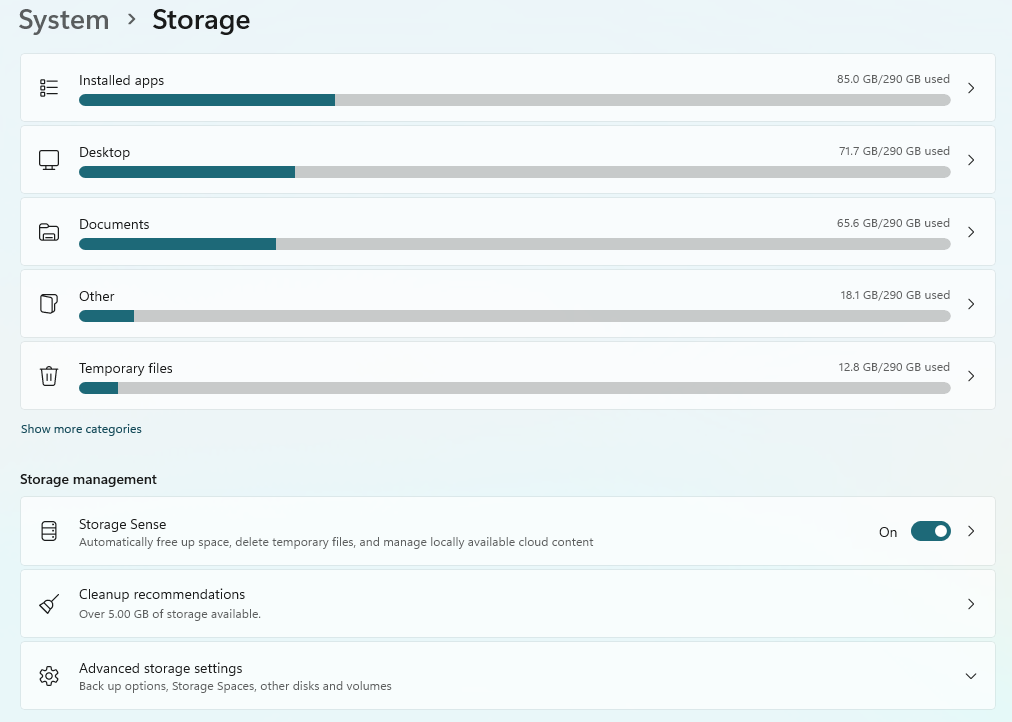
Task: Open Cleanup recommendations entry
Action: (508, 604)
